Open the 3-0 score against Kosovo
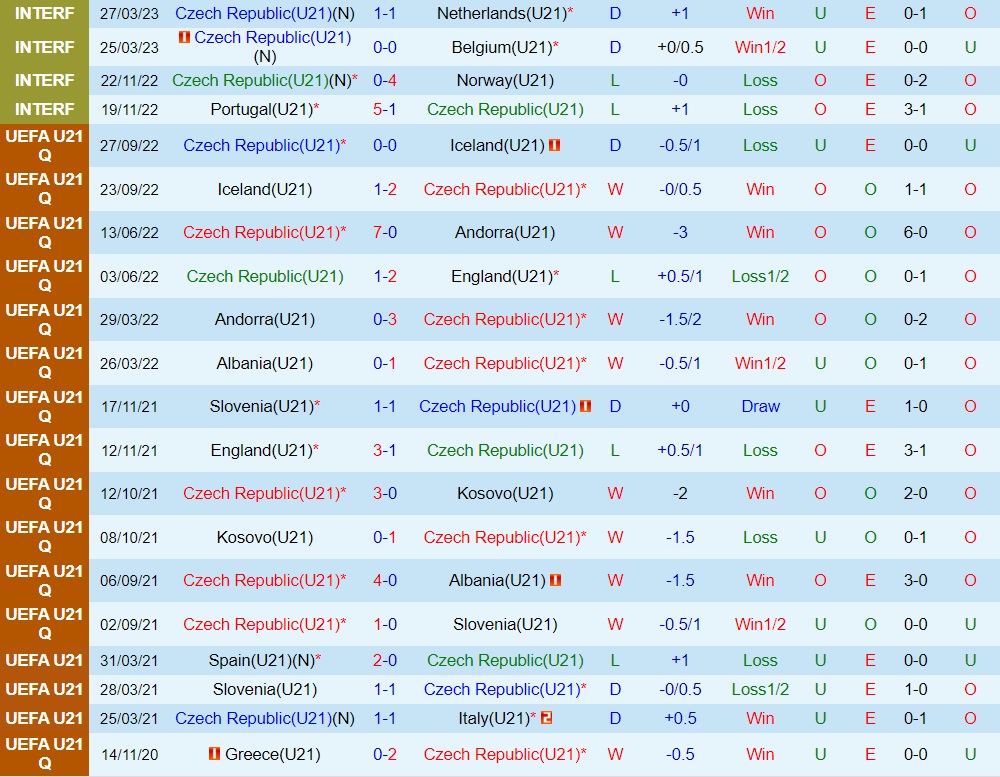The height and width of the screenshot is (777, 1000). (x=385, y=493)
